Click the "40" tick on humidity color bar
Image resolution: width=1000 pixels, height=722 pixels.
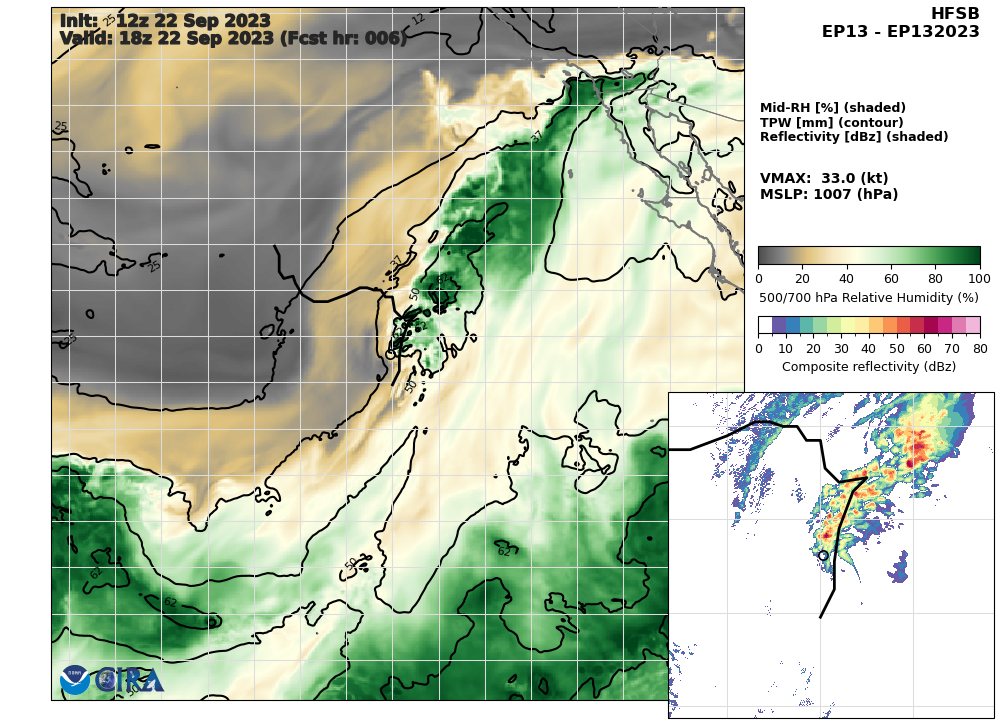[x=846, y=279]
